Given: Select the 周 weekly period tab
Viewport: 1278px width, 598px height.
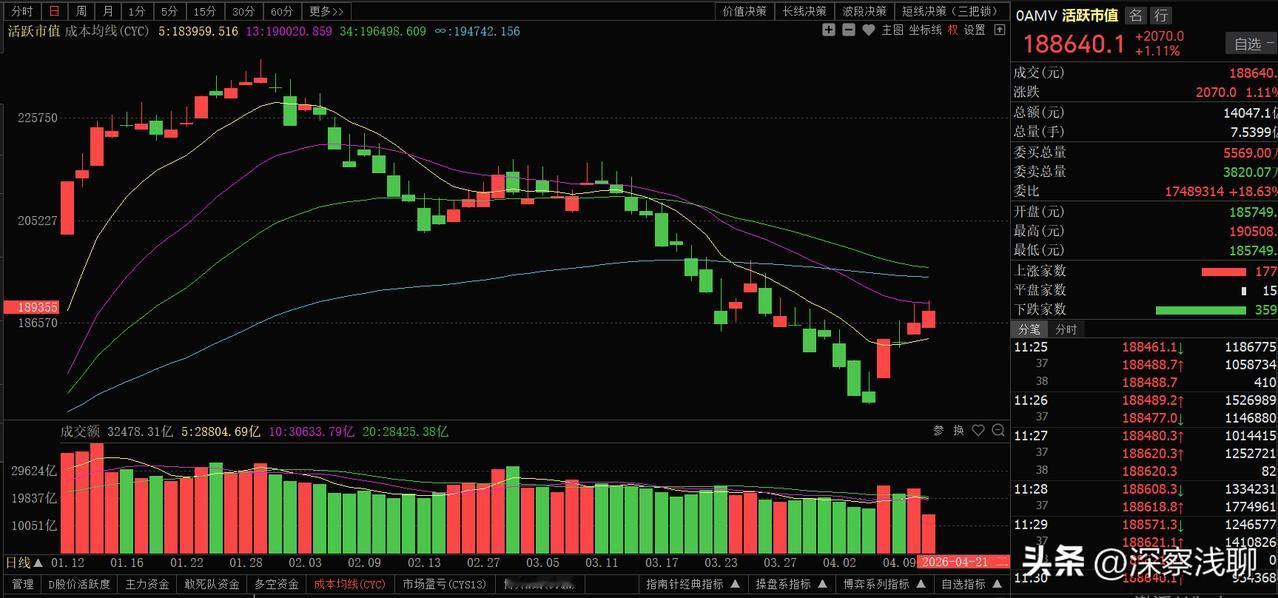Looking at the screenshot, I should (81, 11).
